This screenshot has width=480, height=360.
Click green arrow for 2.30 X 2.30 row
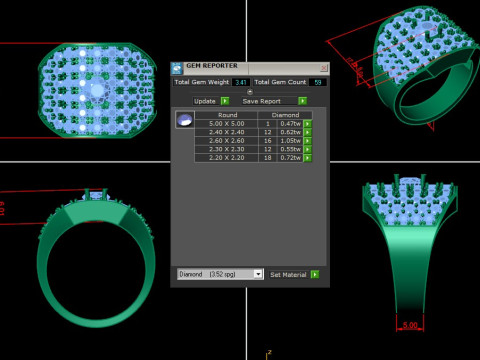307,149
